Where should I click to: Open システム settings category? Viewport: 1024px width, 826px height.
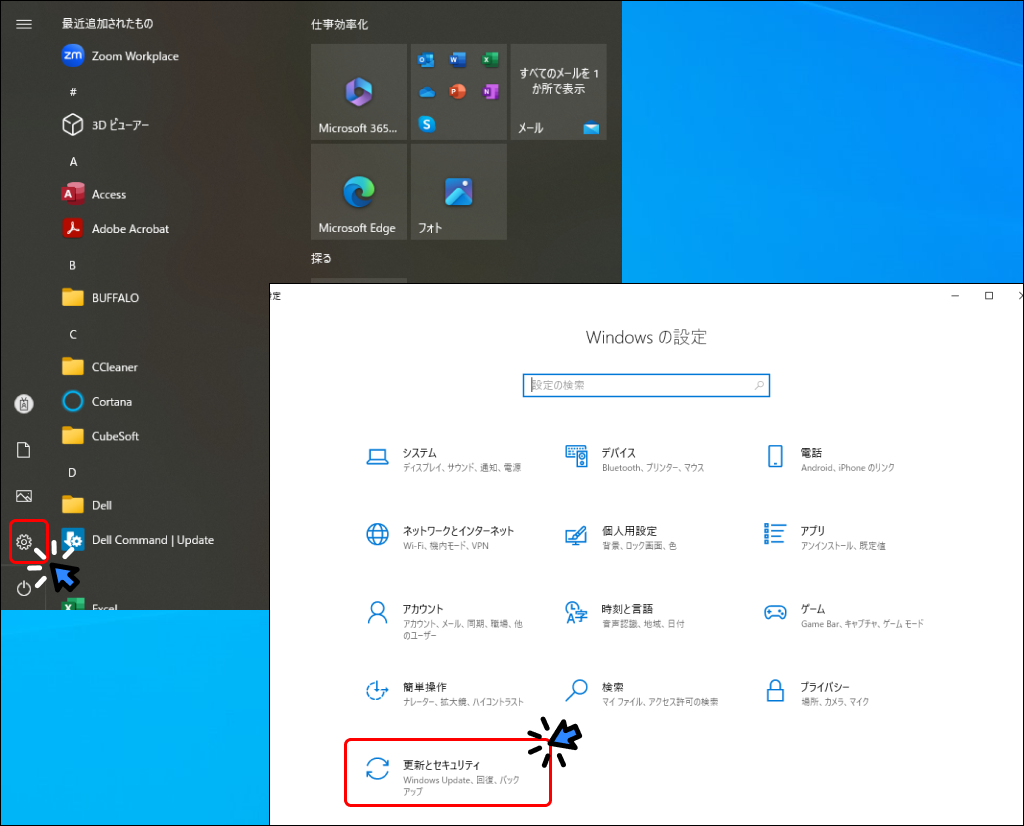(x=444, y=459)
